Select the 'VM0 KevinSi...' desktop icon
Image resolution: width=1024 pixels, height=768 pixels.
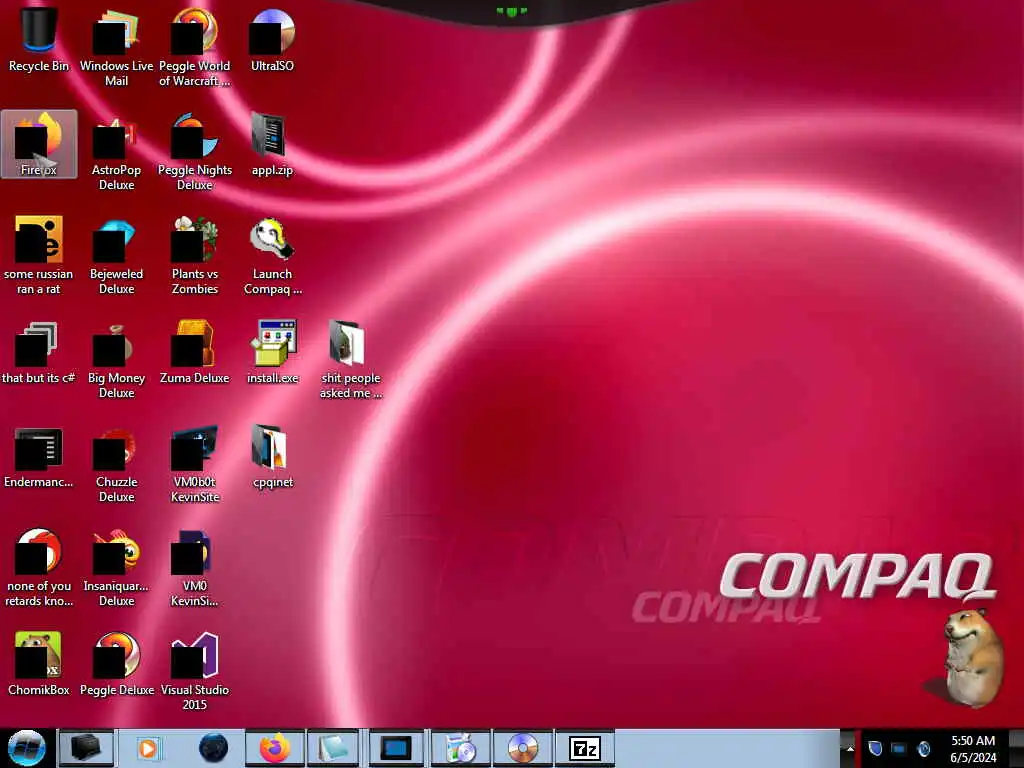pos(195,568)
